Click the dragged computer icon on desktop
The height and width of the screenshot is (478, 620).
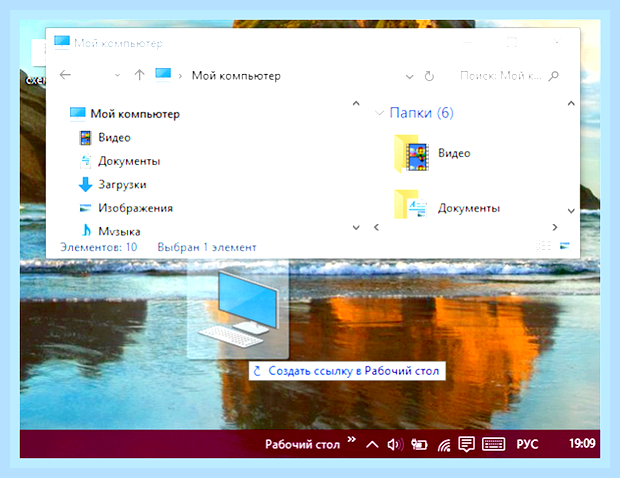click(238, 310)
